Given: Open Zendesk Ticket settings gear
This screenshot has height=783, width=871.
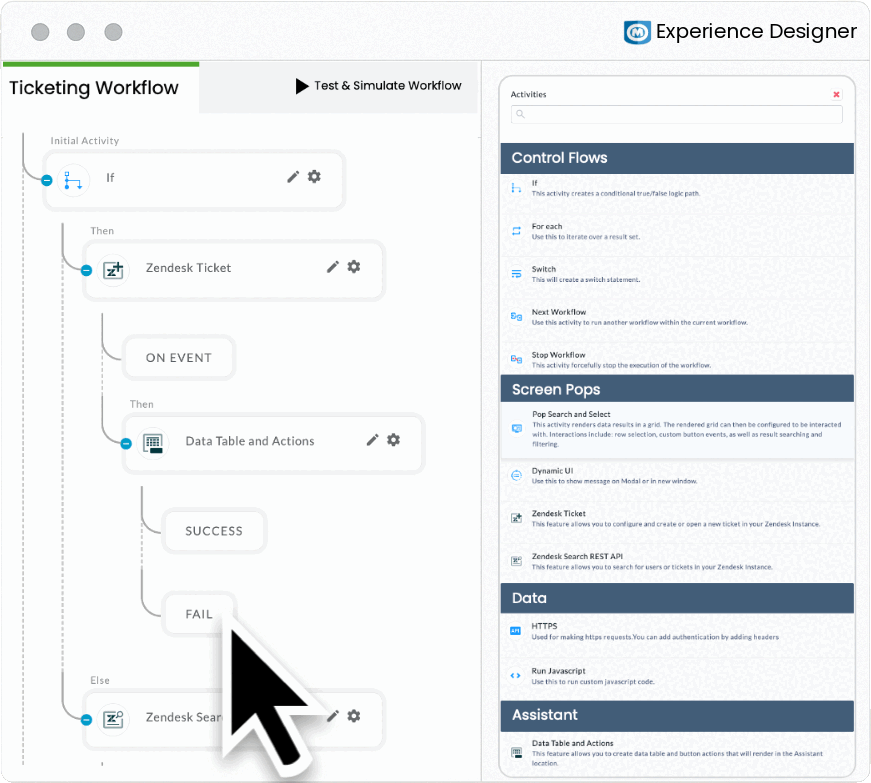Looking at the screenshot, I should pos(354,267).
